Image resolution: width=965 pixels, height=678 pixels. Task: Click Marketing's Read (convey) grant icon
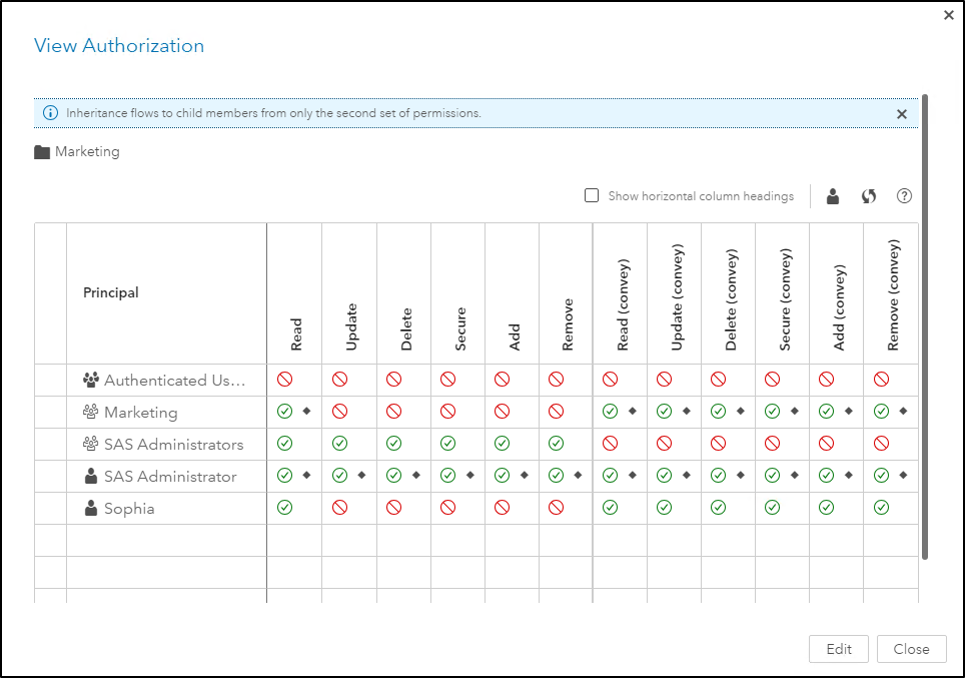[x=610, y=412]
